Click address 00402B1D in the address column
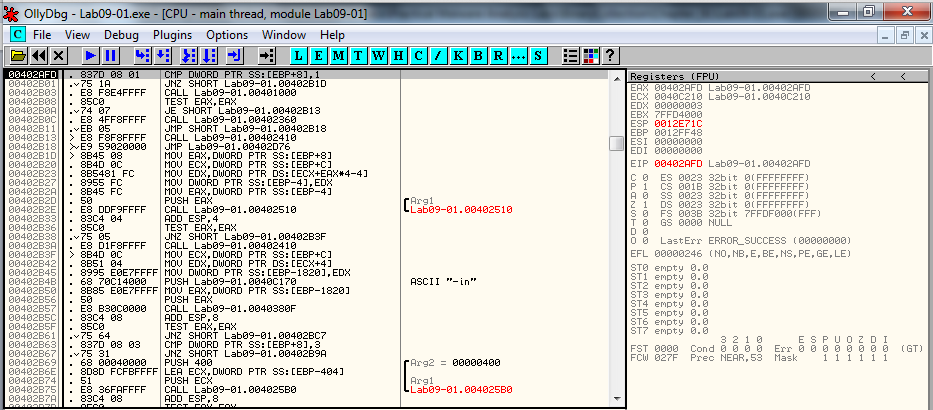 click(x=33, y=155)
